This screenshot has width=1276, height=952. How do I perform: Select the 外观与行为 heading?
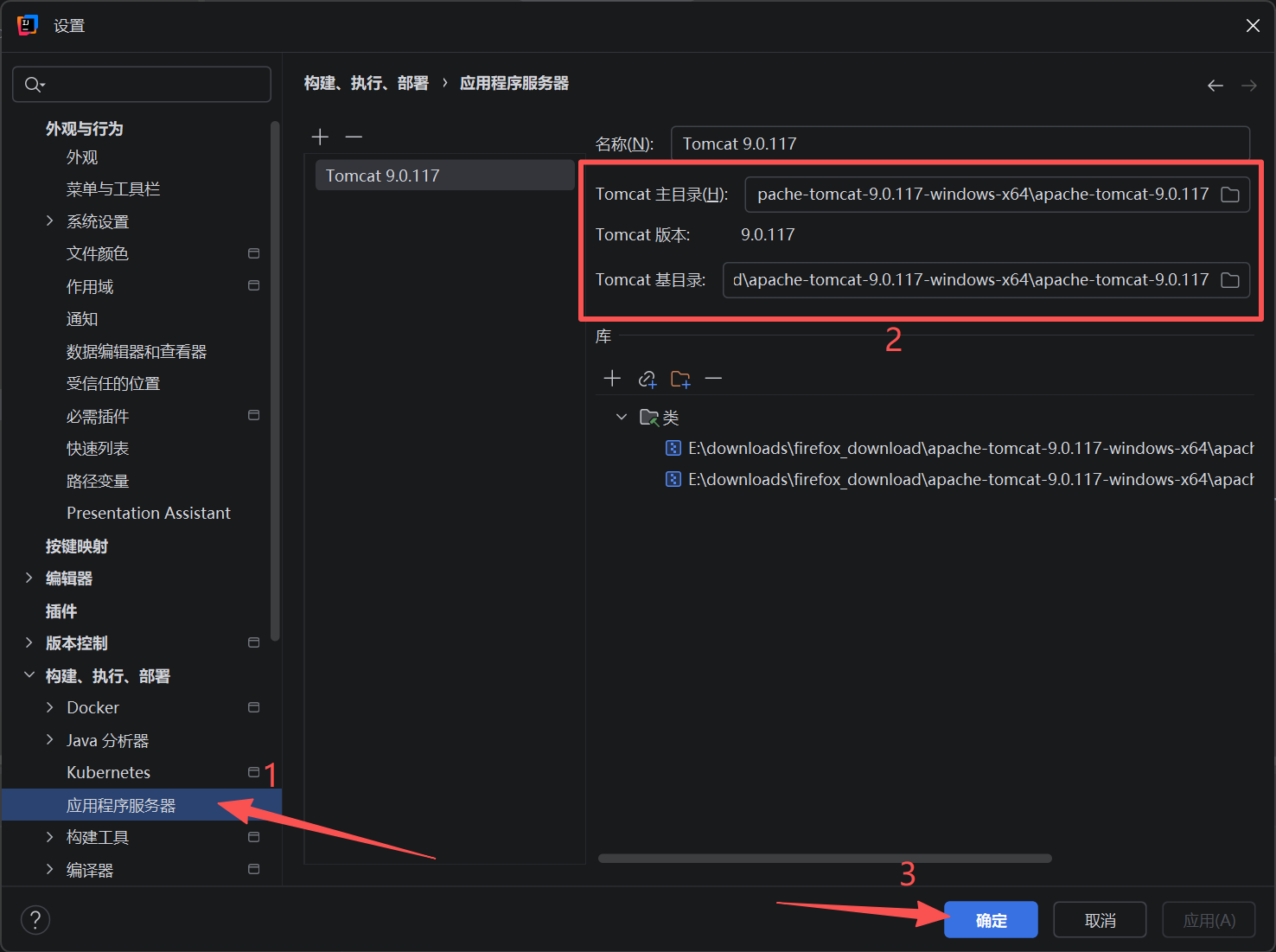point(85,129)
